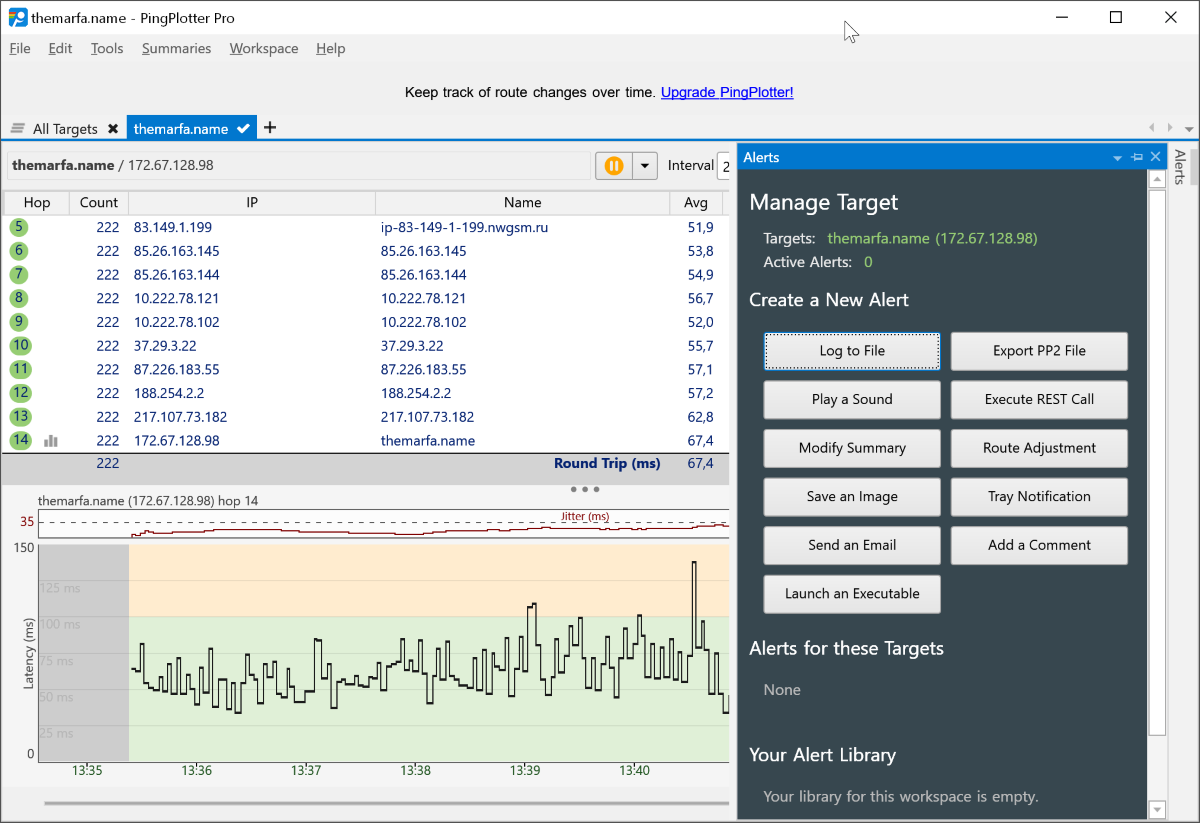Select the themarfa.name tab

(191, 129)
